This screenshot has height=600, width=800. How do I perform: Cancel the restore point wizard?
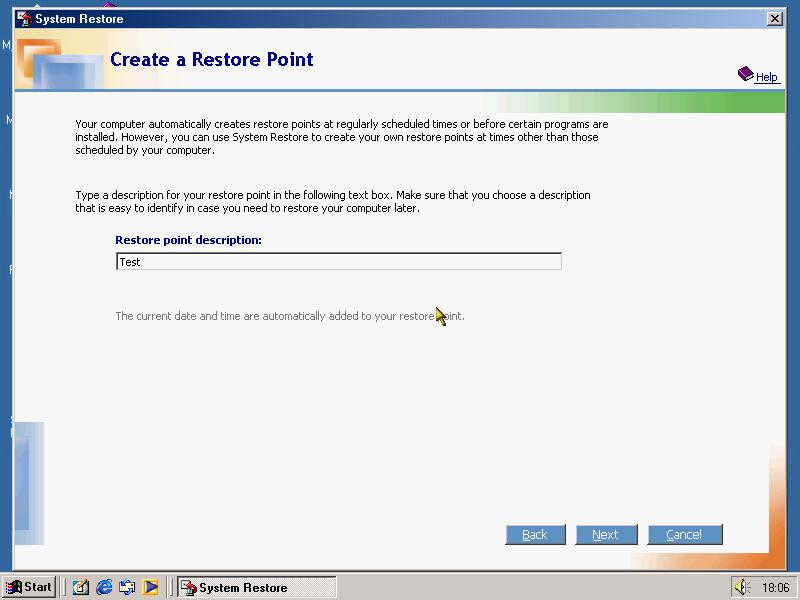(x=684, y=535)
